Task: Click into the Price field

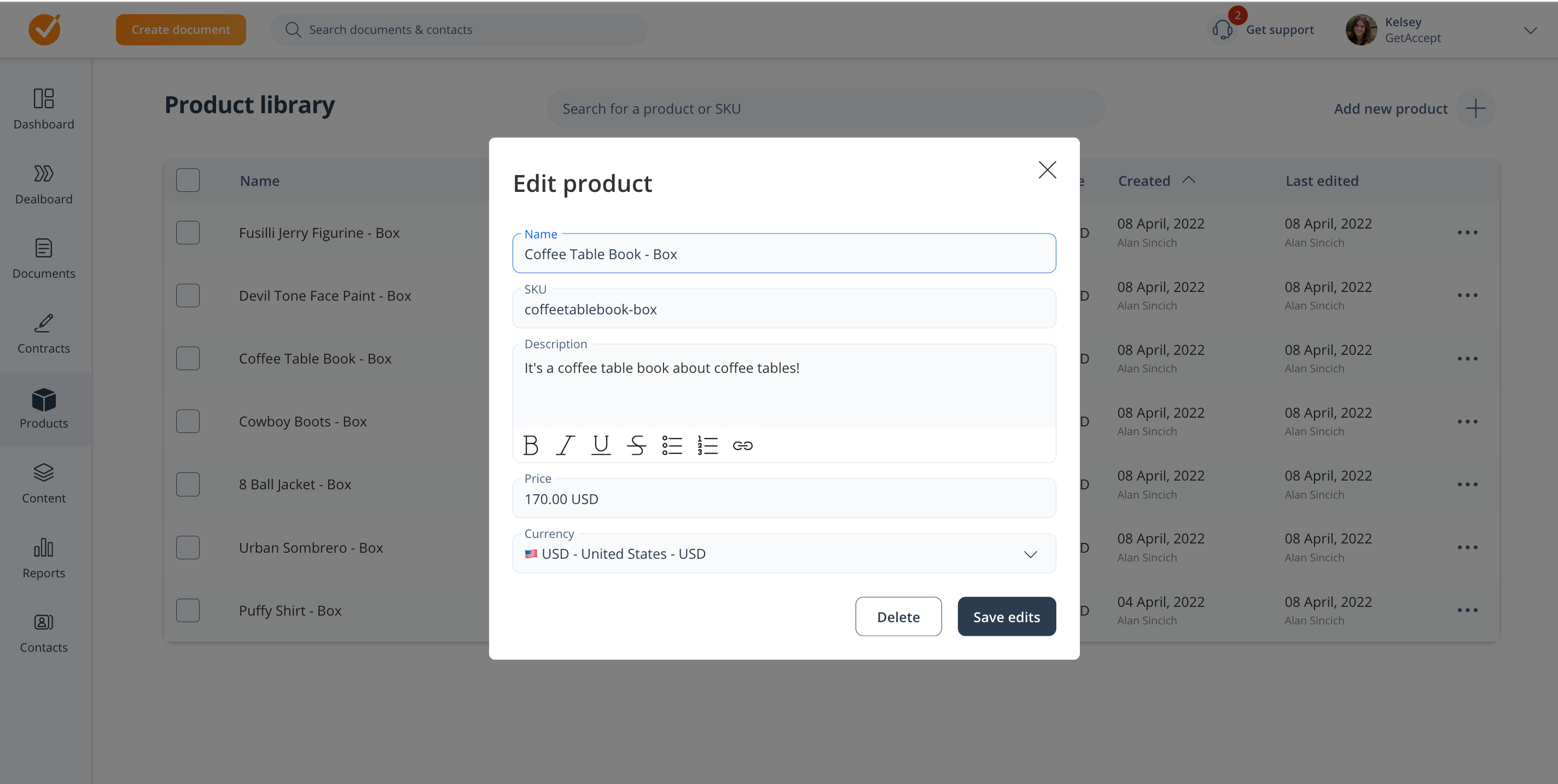Action: (783, 499)
